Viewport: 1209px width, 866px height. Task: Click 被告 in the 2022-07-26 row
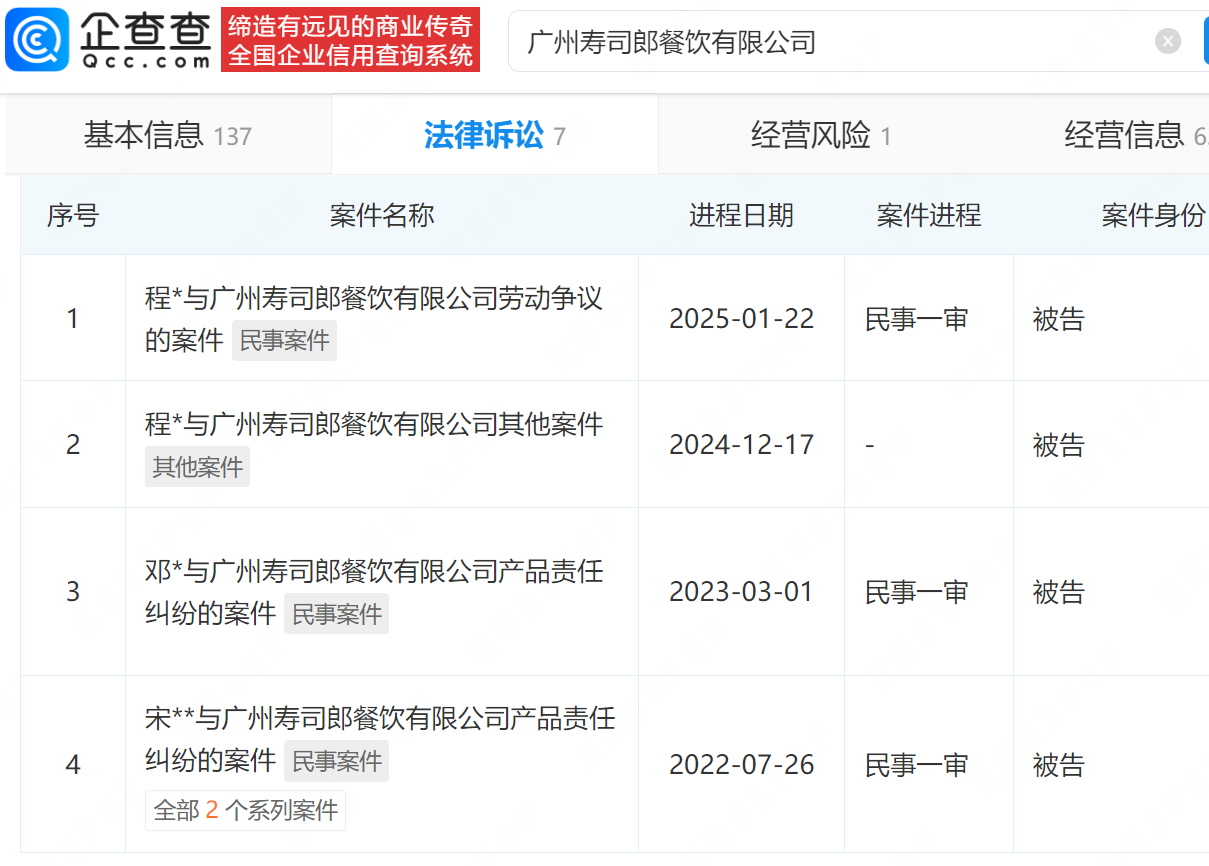(1059, 765)
